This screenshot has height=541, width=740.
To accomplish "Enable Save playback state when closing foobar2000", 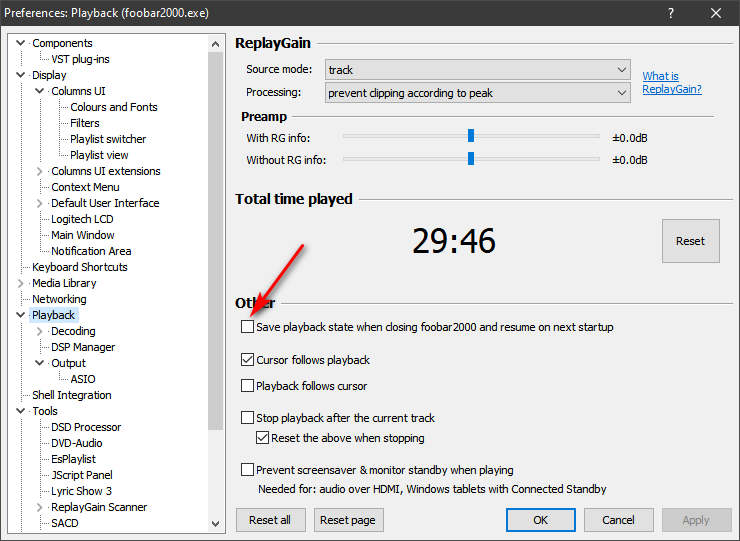I will tap(248, 327).
